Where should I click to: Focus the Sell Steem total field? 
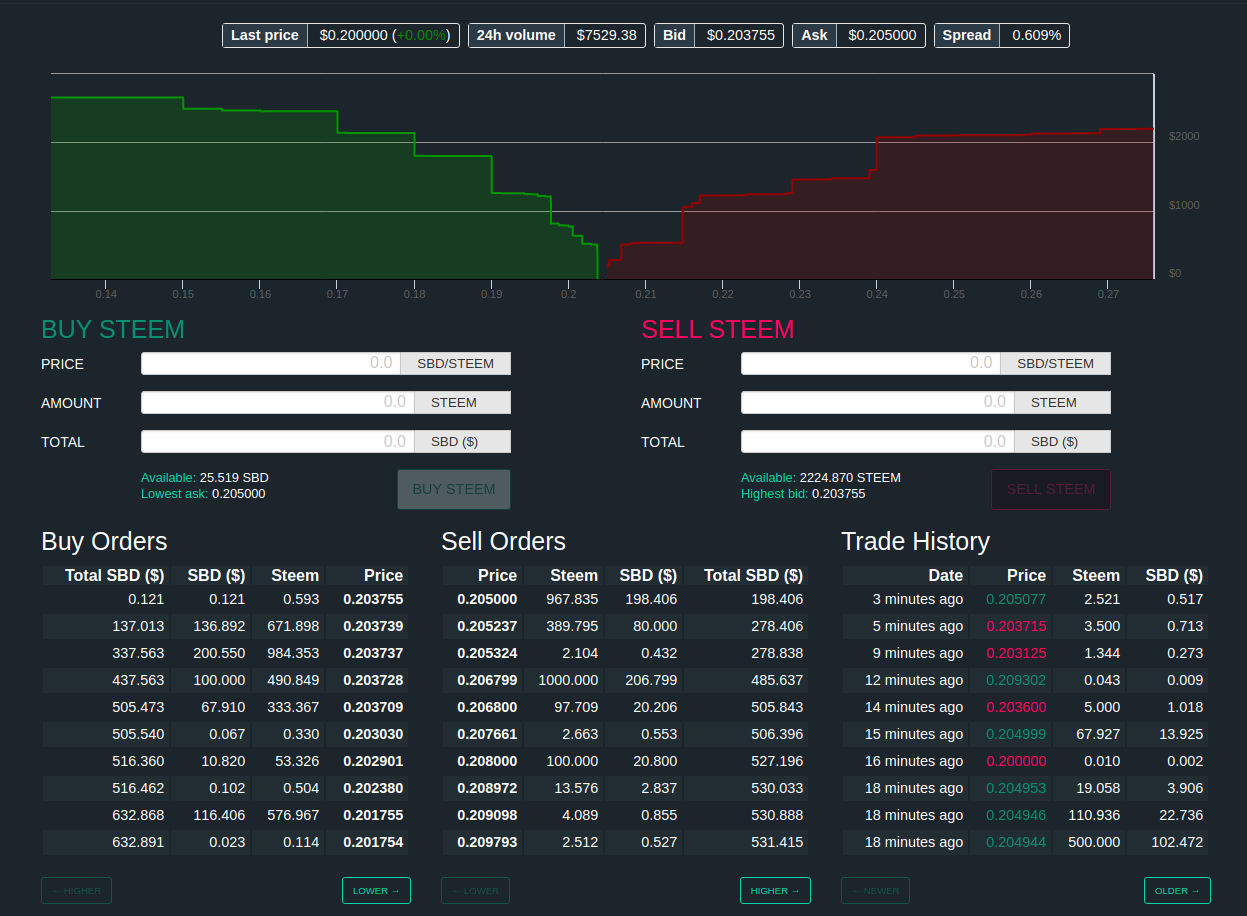(877, 441)
